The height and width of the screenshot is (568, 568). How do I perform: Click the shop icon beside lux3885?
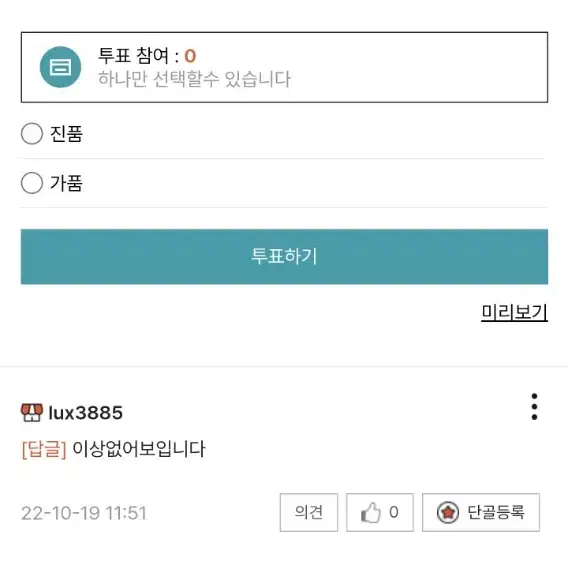pyautogui.click(x=32, y=413)
